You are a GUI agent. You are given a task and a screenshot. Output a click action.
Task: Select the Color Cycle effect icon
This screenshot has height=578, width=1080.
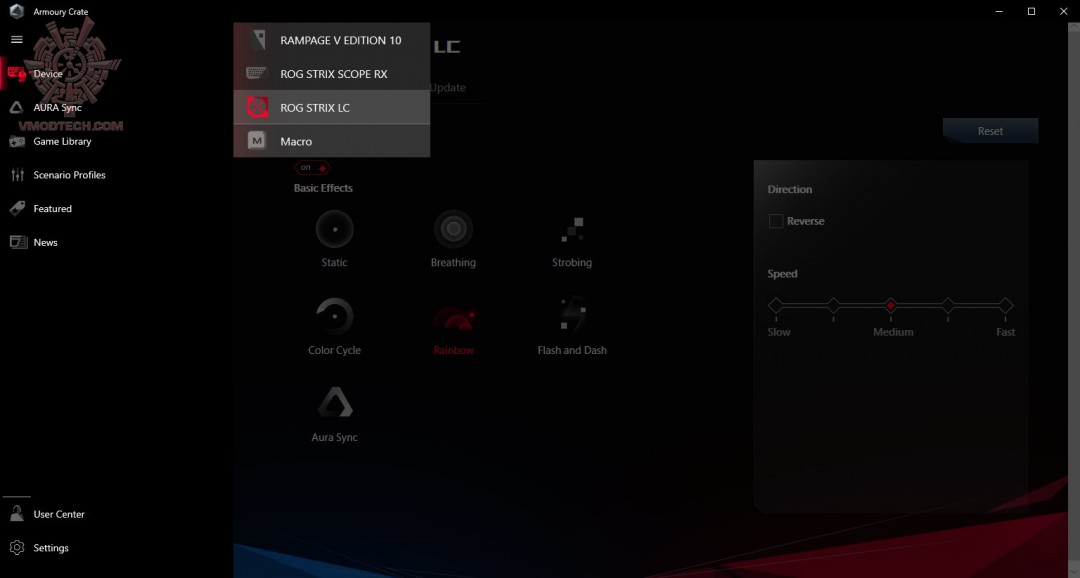click(334, 316)
